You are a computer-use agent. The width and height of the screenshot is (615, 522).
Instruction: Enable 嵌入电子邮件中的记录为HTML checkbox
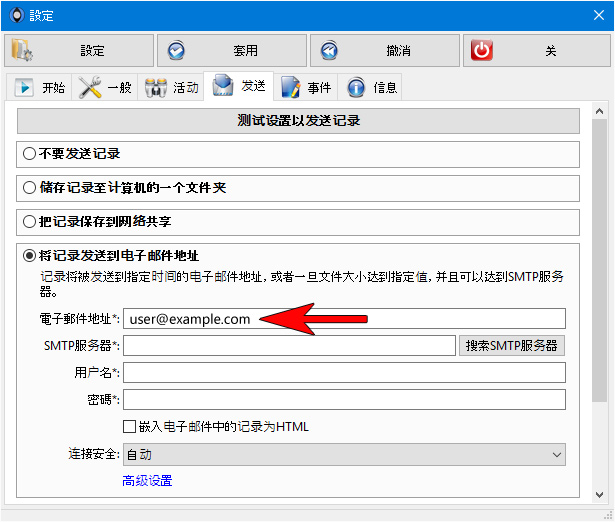click(129, 426)
